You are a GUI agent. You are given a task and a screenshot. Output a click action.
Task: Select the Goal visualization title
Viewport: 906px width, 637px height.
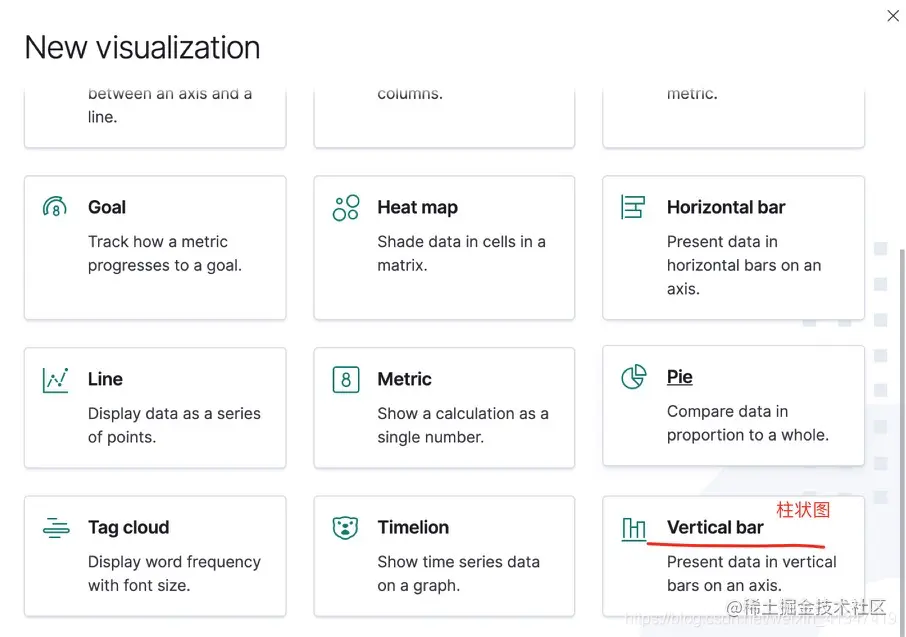point(107,207)
